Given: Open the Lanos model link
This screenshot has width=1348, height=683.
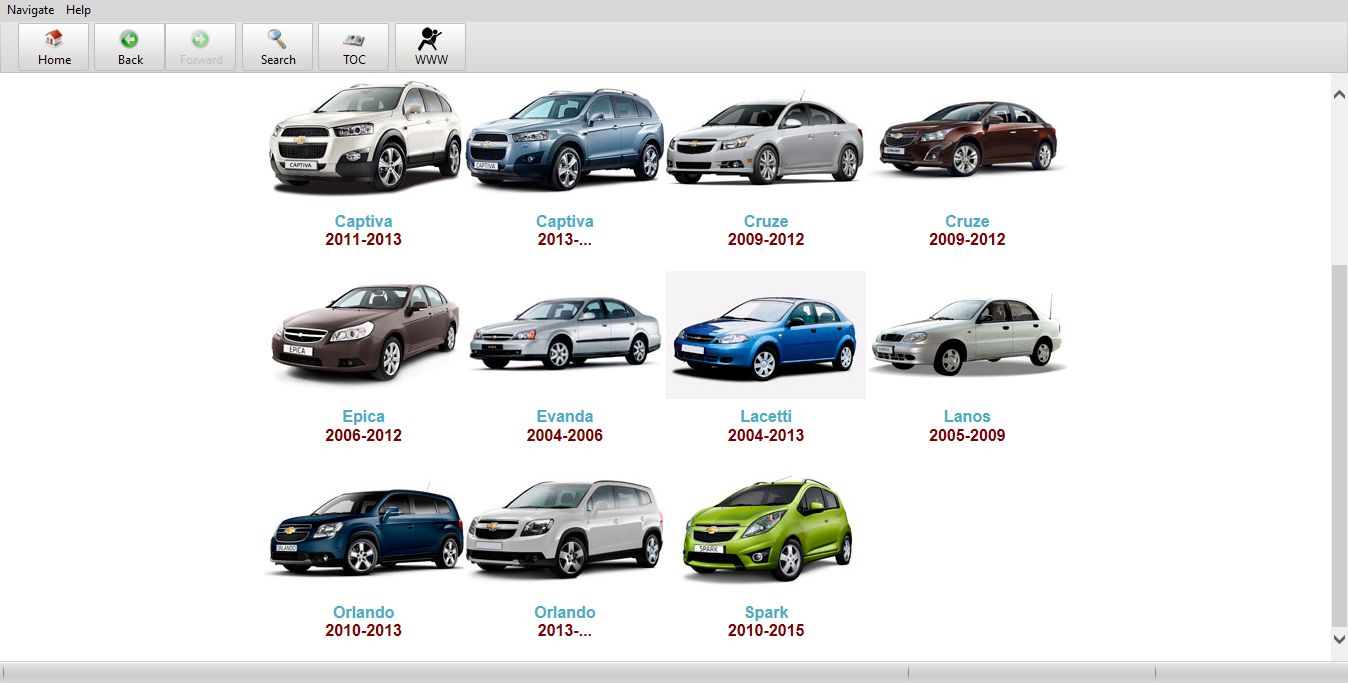Looking at the screenshot, I should (x=967, y=416).
